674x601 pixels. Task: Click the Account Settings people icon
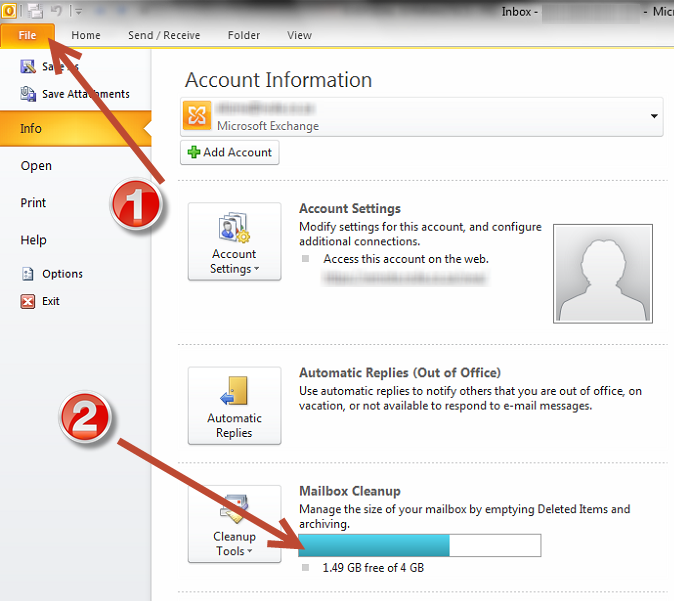pyautogui.click(x=234, y=227)
